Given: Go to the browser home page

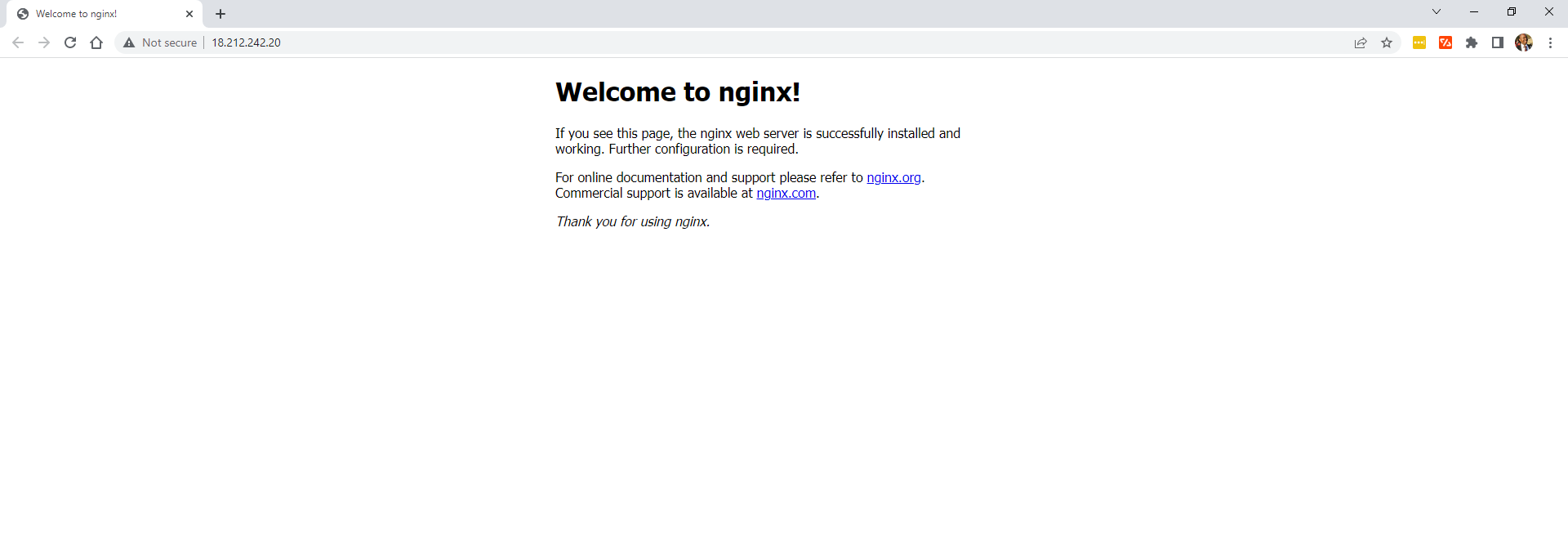Looking at the screenshot, I should click(96, 42).
